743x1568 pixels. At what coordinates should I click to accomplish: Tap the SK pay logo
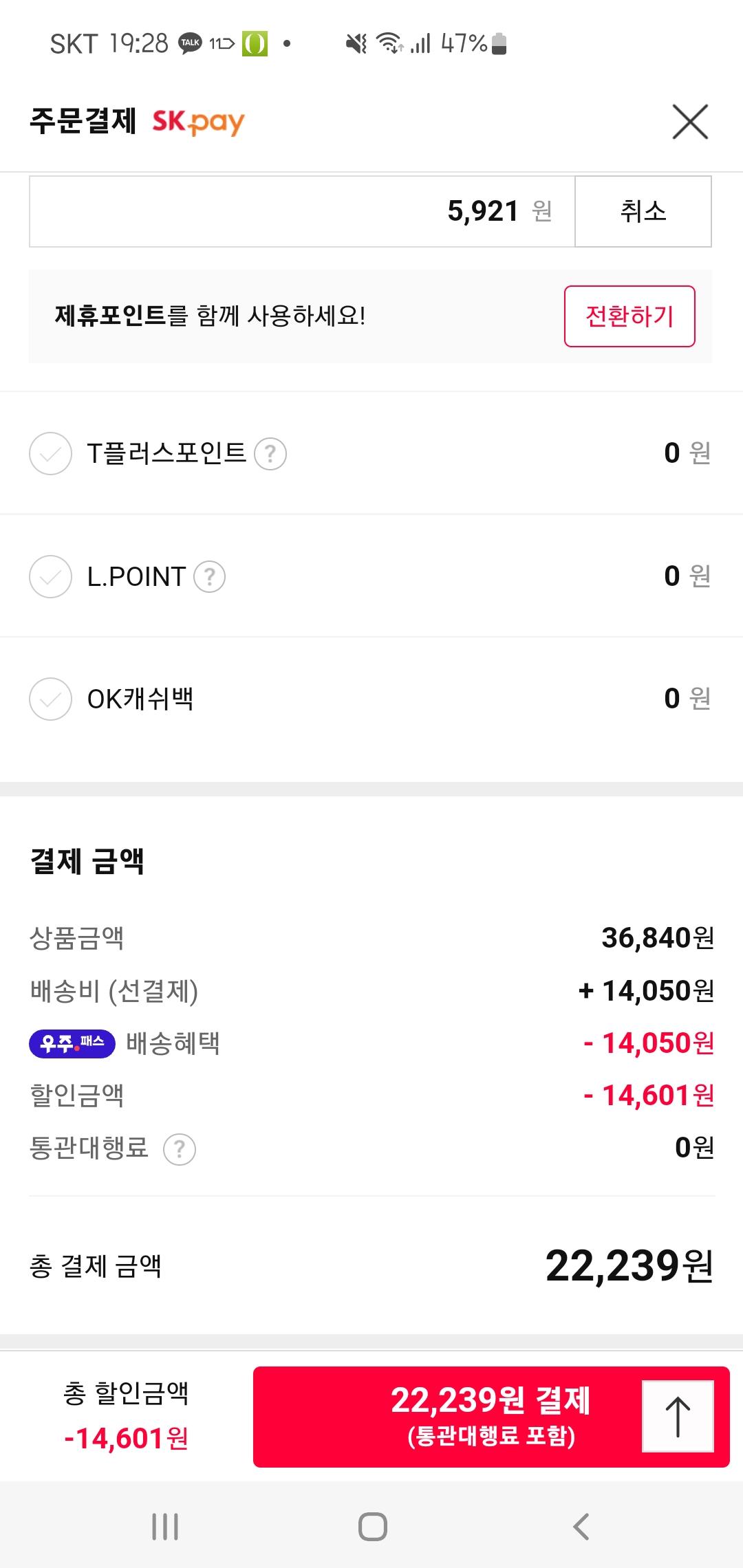(x=198, y=122)
